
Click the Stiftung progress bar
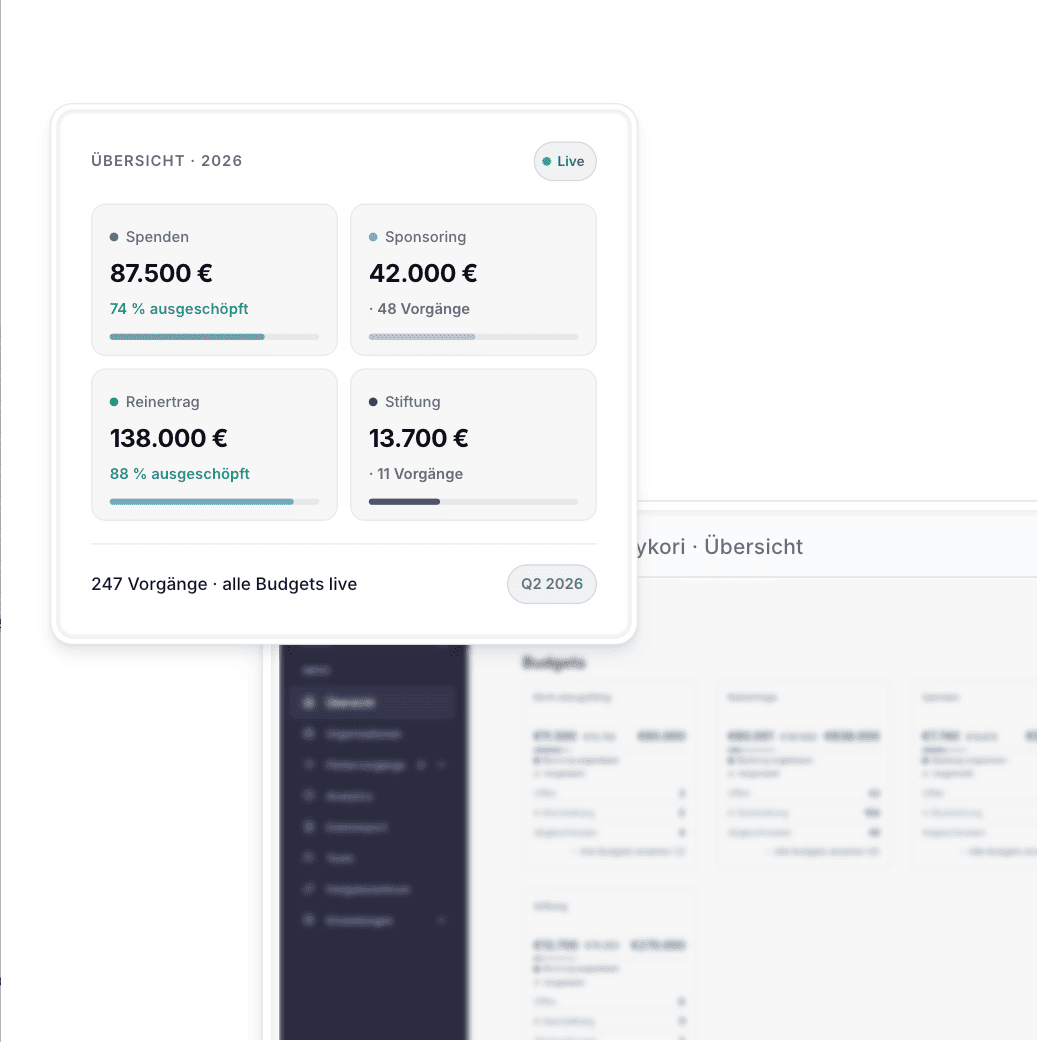point(473,502)
